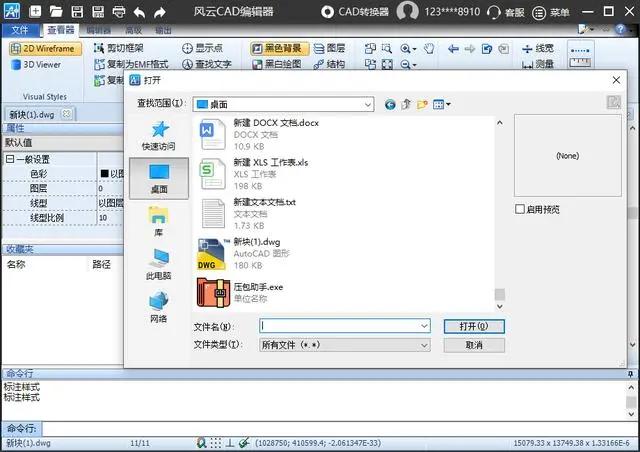Click the first save disk icon in title bar

pos(77,11)
